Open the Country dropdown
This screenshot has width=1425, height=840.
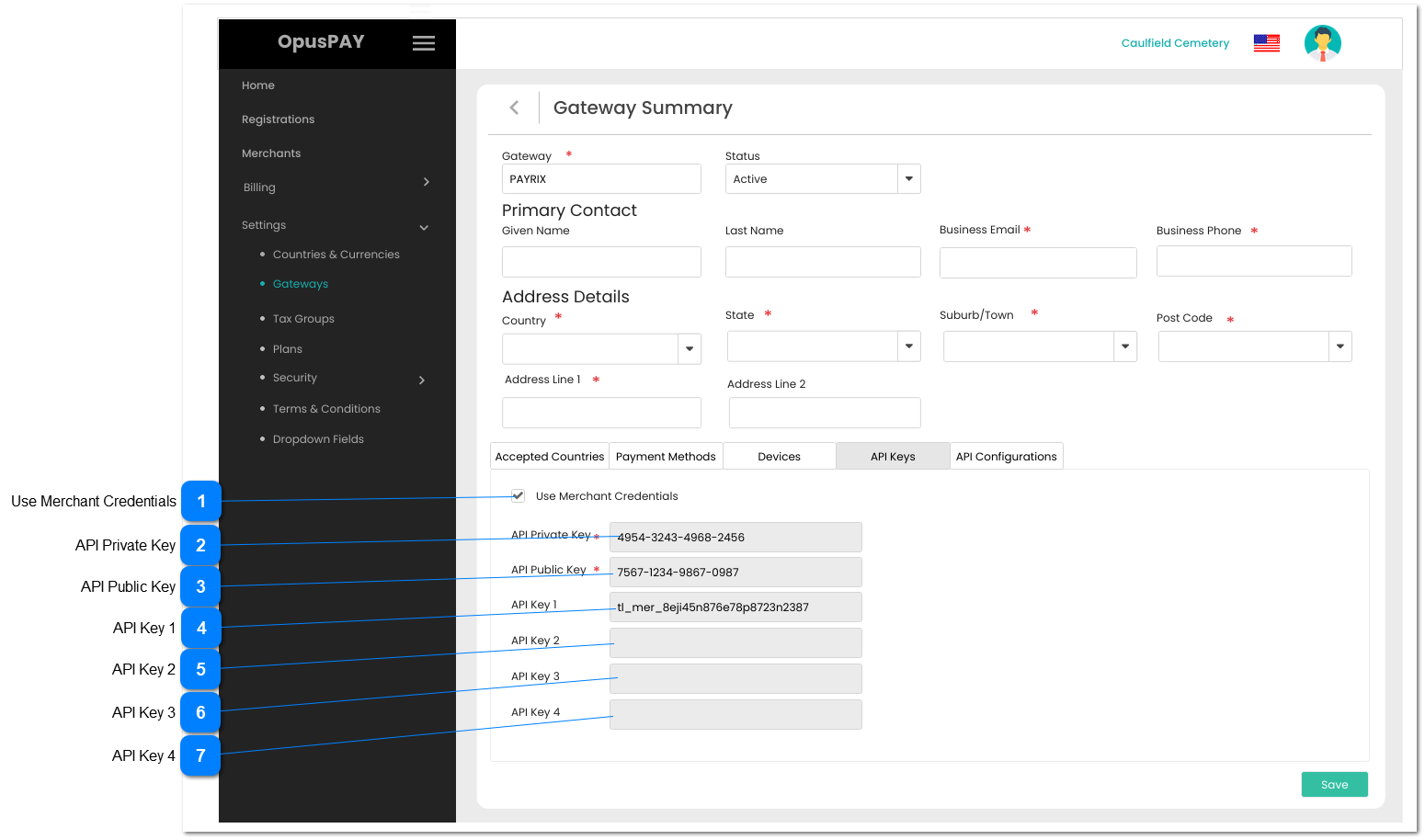pyautogui.click(x=689, y=348)
